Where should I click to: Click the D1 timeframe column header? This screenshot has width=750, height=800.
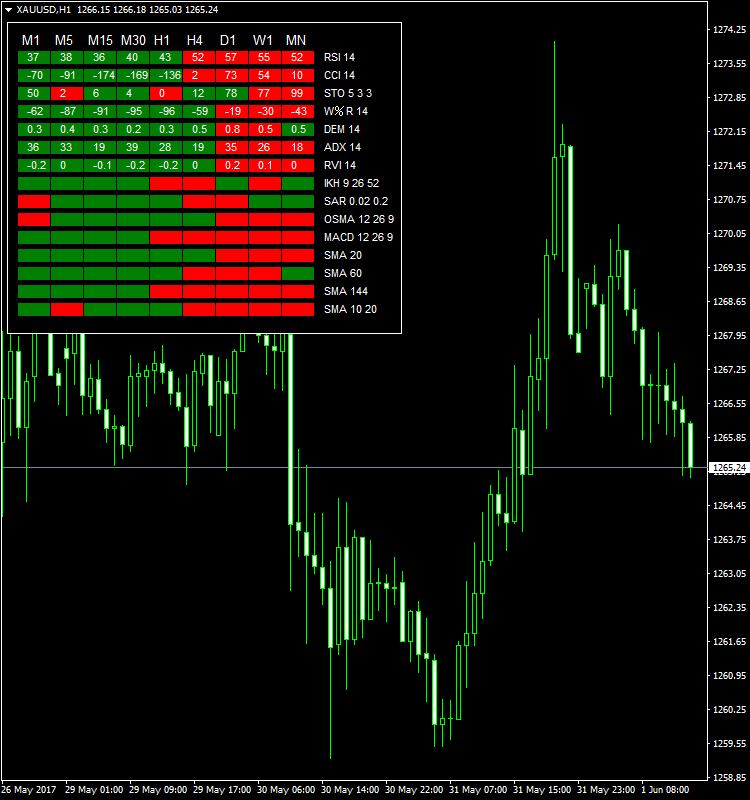click(228, 40)
